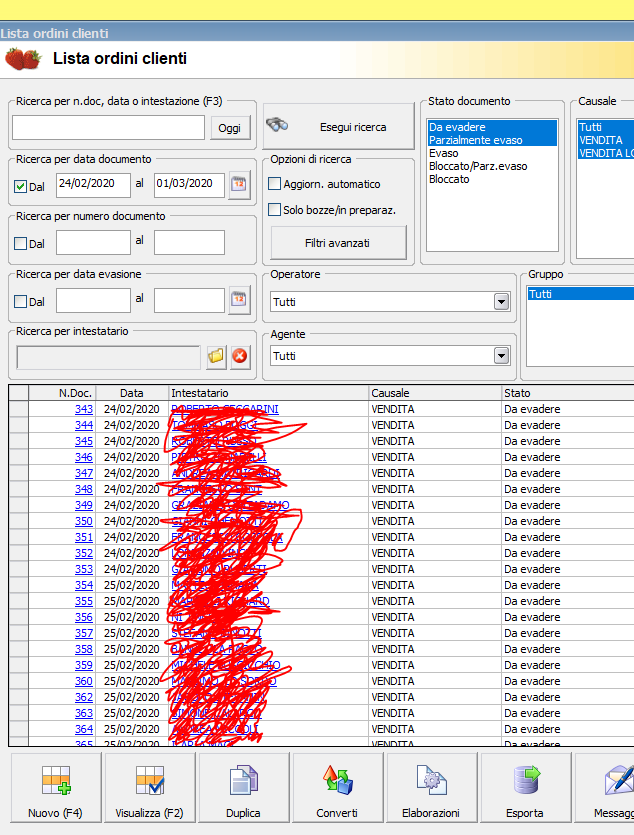Select Tutti in Gruppo list
Image resolution: width=634 pixels, height=835 pixels.
click(x=581, y=294)
